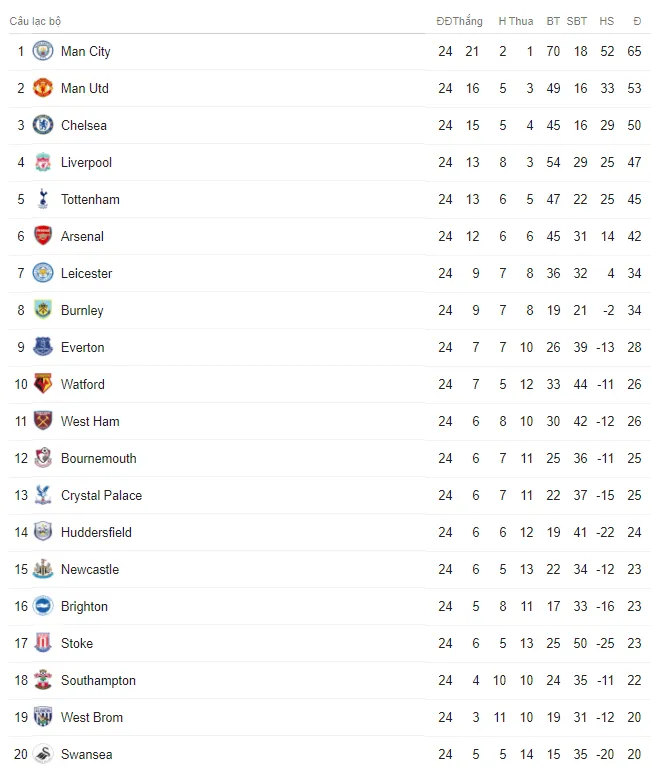Click the West Brom table row name
The height and width of the screenshot is (779, 651).
coord(91,717)
